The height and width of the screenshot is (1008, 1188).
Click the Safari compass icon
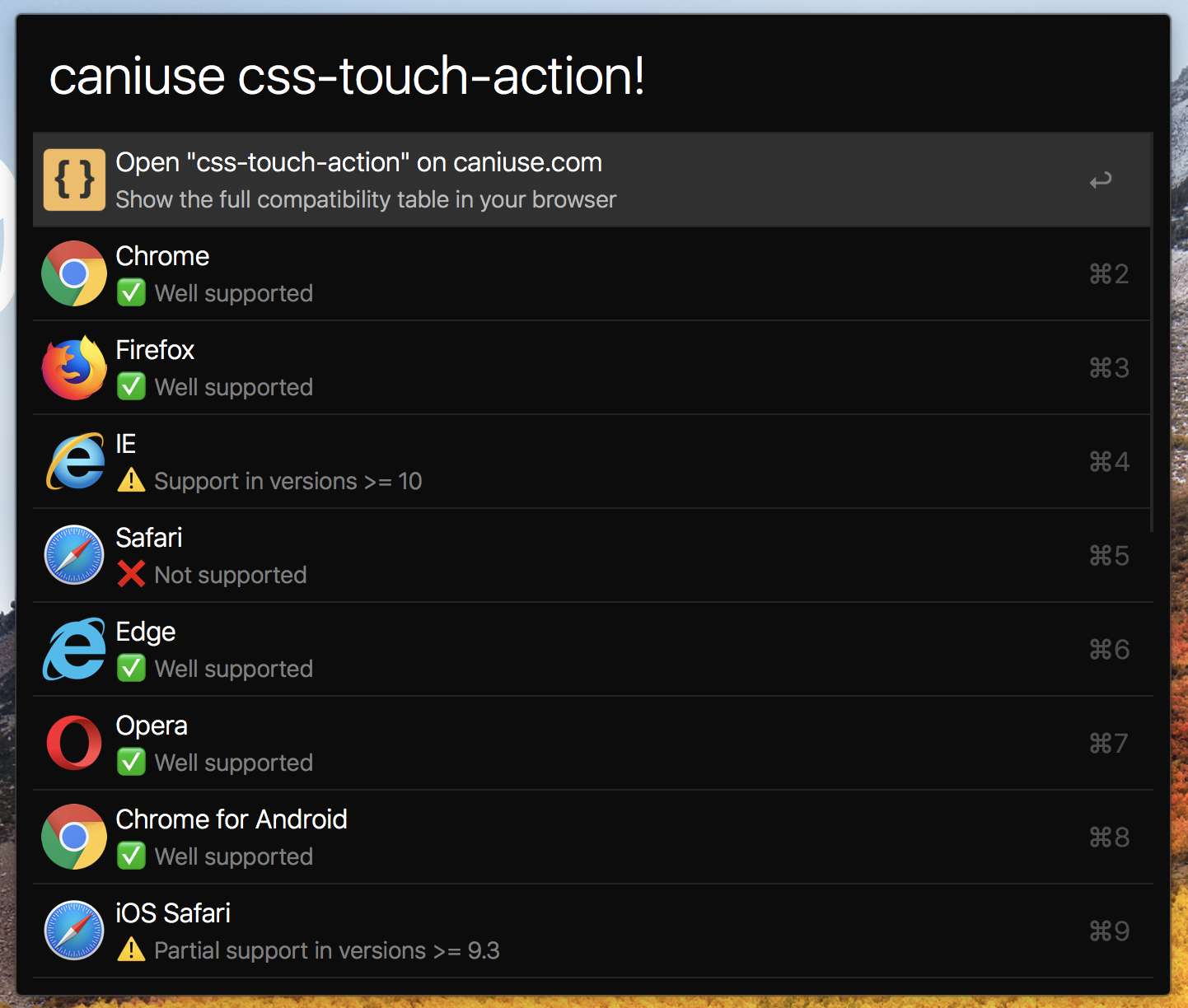pos(74,555)
